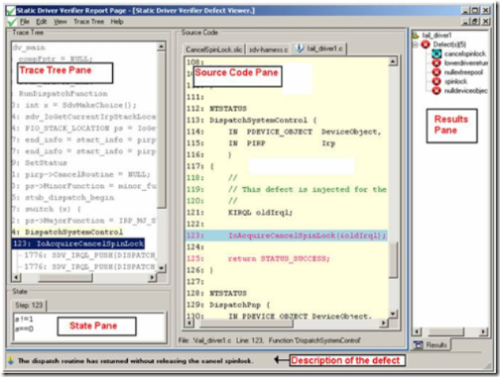The height and width of the screenshot is (377, 500).
Task: Click Trace Tree vertical scrollbar thumb
Action: click(x=161, y=129)
